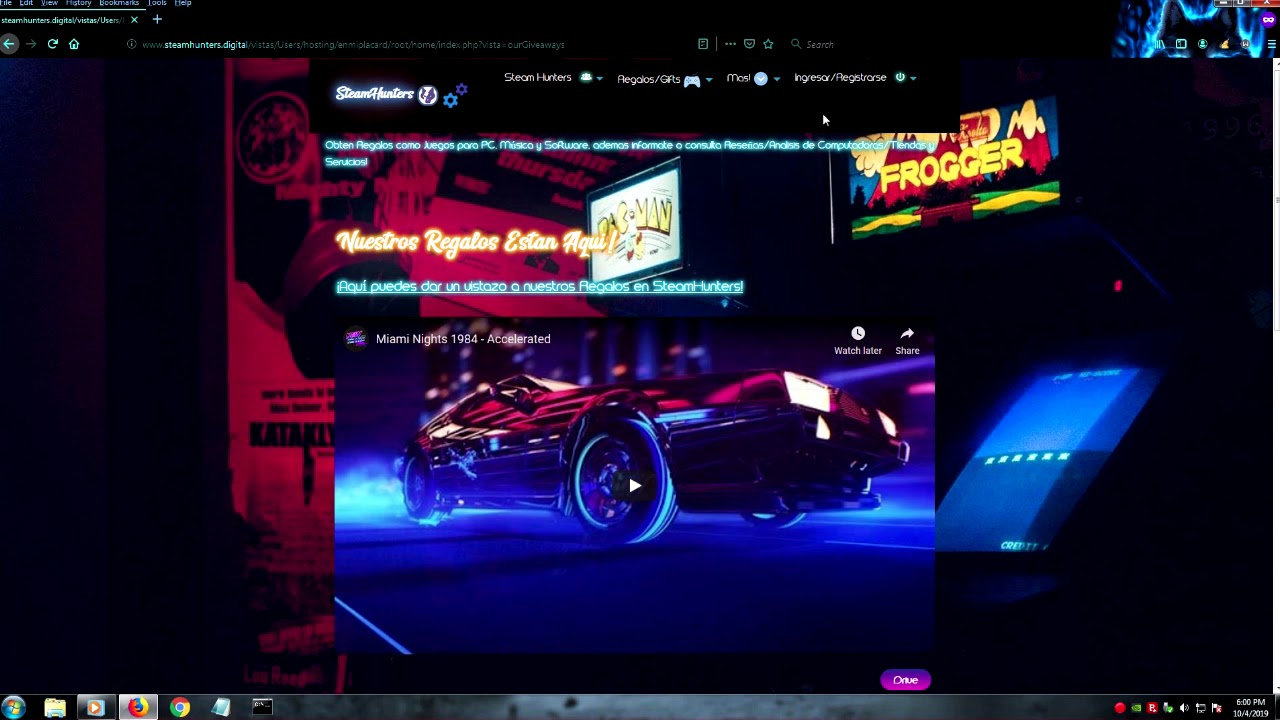Click the video channel avatar
Screen dimensions: 1280x720
pyautogui.click(x=355, y=339)
